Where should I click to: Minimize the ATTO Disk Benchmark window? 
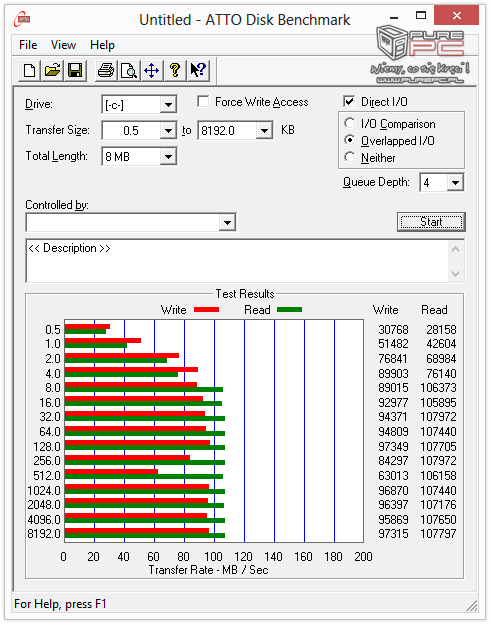click(x=394, y=18)
